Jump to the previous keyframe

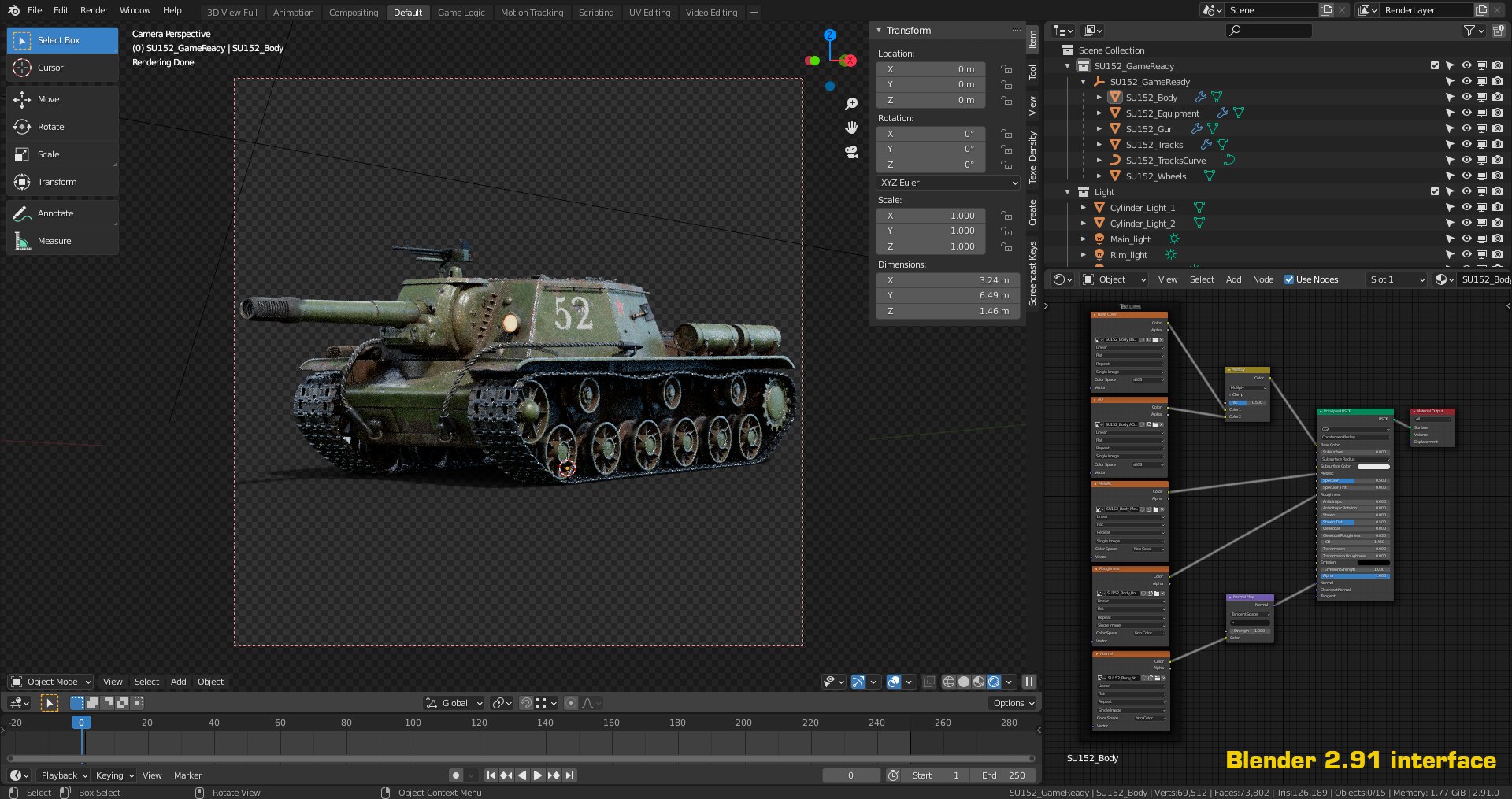click(x=506, y=775)
